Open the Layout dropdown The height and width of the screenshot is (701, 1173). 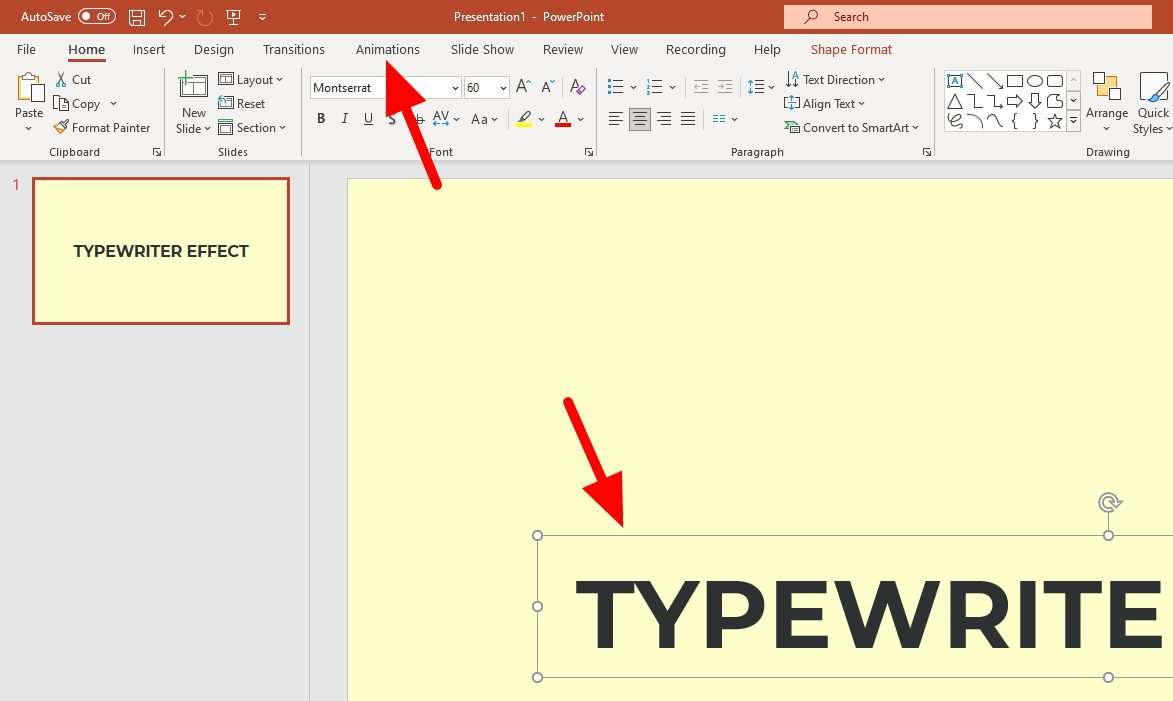point(251,79)
